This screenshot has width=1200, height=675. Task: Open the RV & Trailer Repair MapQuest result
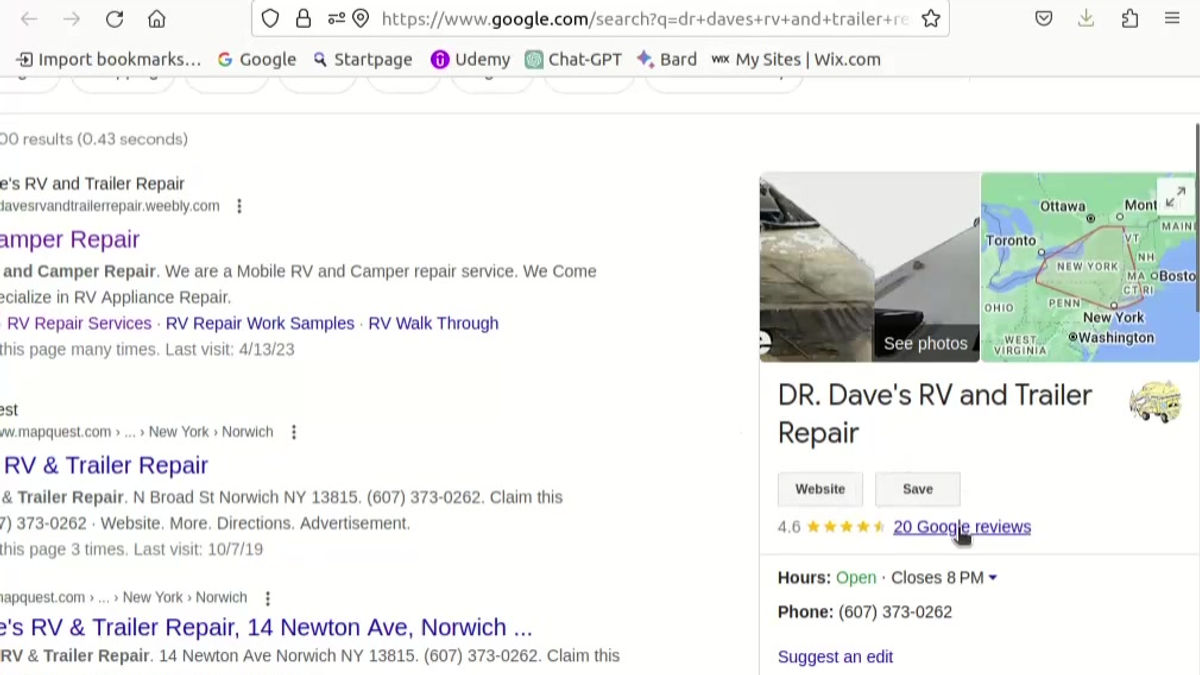click(105, 465)
